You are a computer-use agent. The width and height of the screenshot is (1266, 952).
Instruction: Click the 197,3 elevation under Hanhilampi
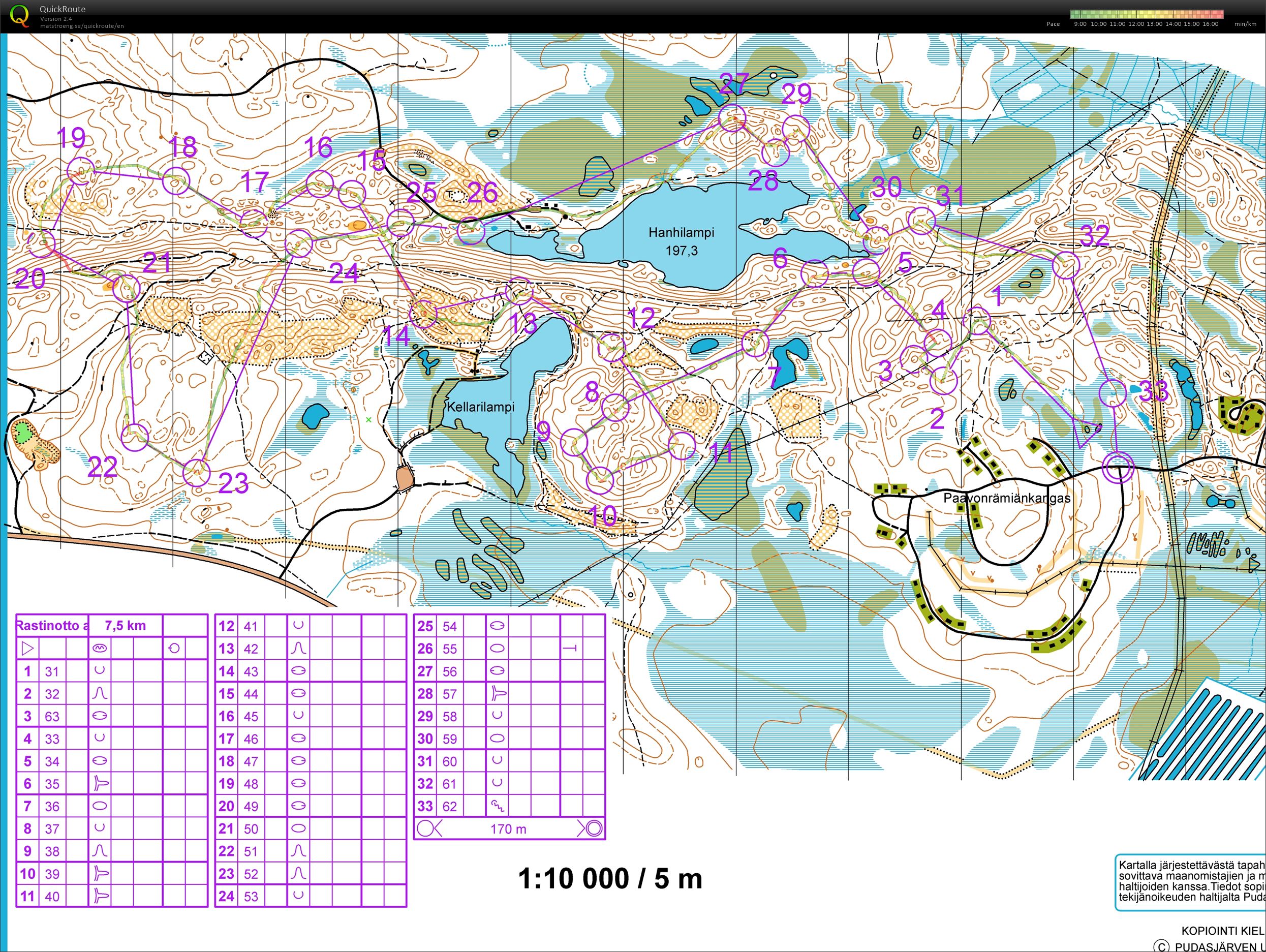tap(681, 250)
